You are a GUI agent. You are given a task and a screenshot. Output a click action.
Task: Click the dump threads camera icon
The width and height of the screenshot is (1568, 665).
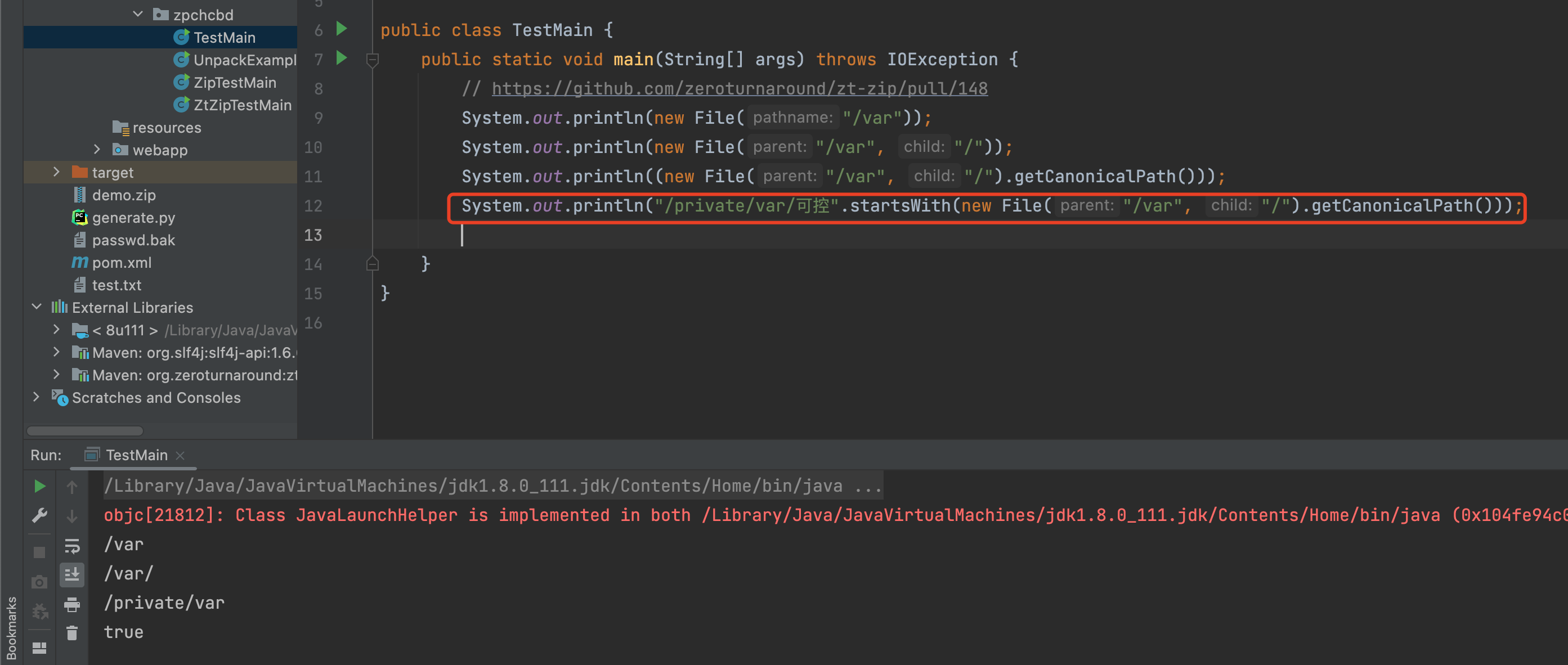[x=39, y=582]
